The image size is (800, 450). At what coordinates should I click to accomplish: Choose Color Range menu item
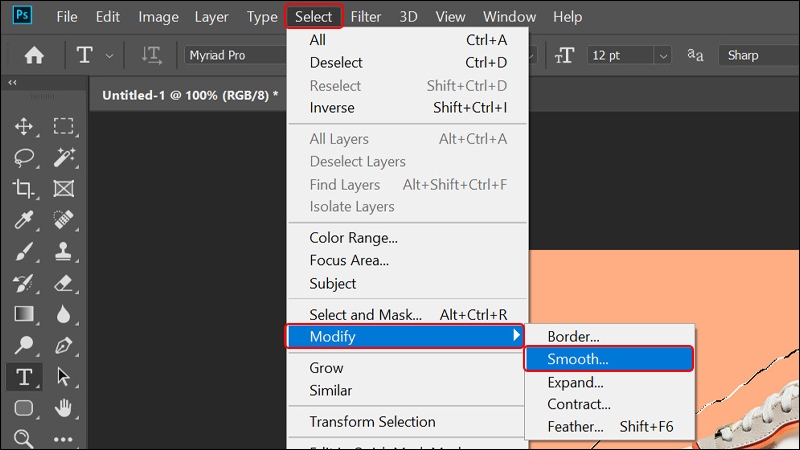408,238
